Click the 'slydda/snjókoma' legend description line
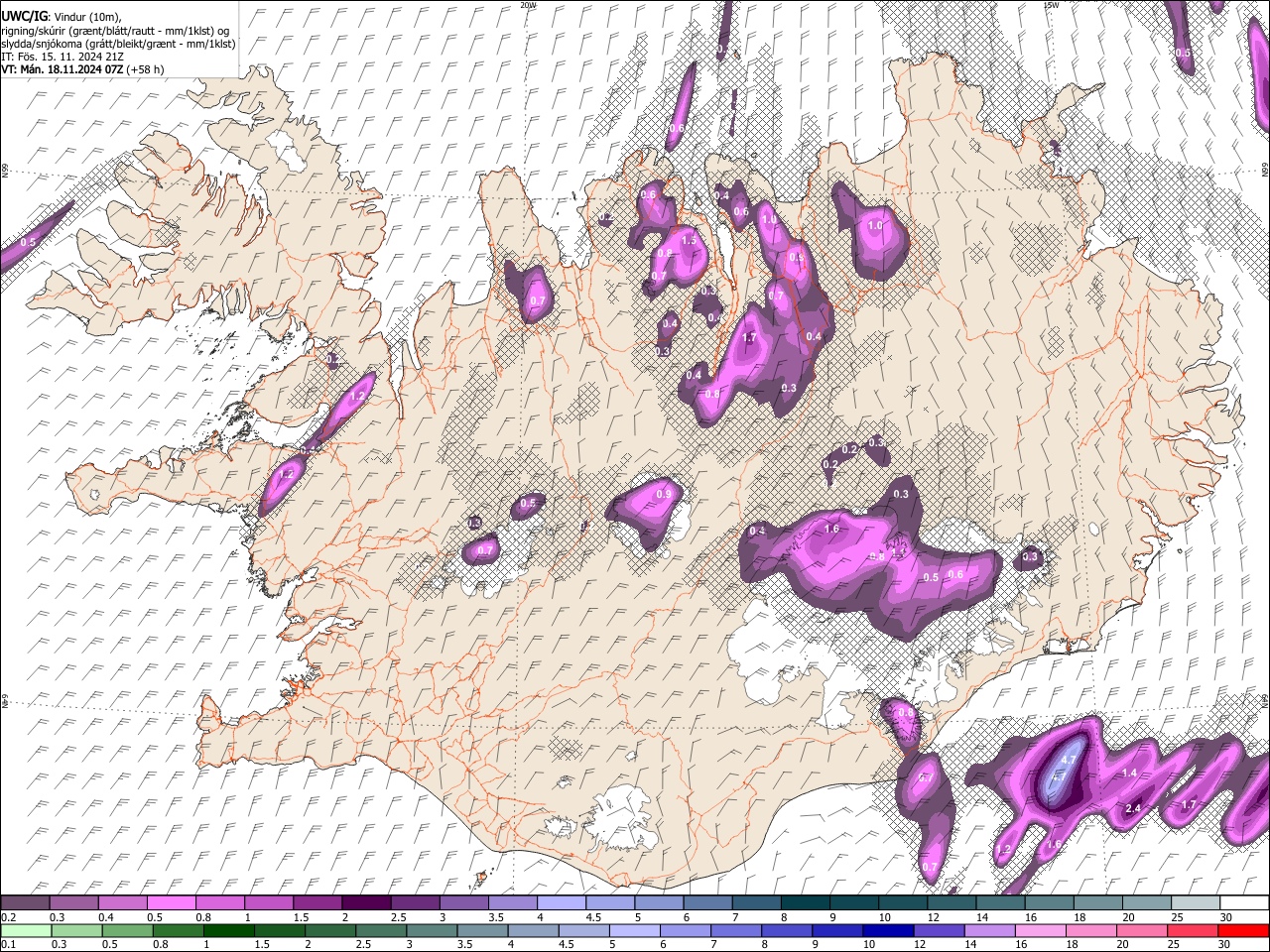Viewport: 1270px width, 952px height. 118,44
